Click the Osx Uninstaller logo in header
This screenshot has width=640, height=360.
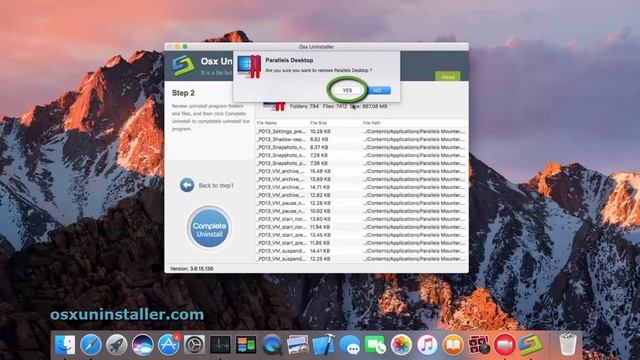point(183,65)
